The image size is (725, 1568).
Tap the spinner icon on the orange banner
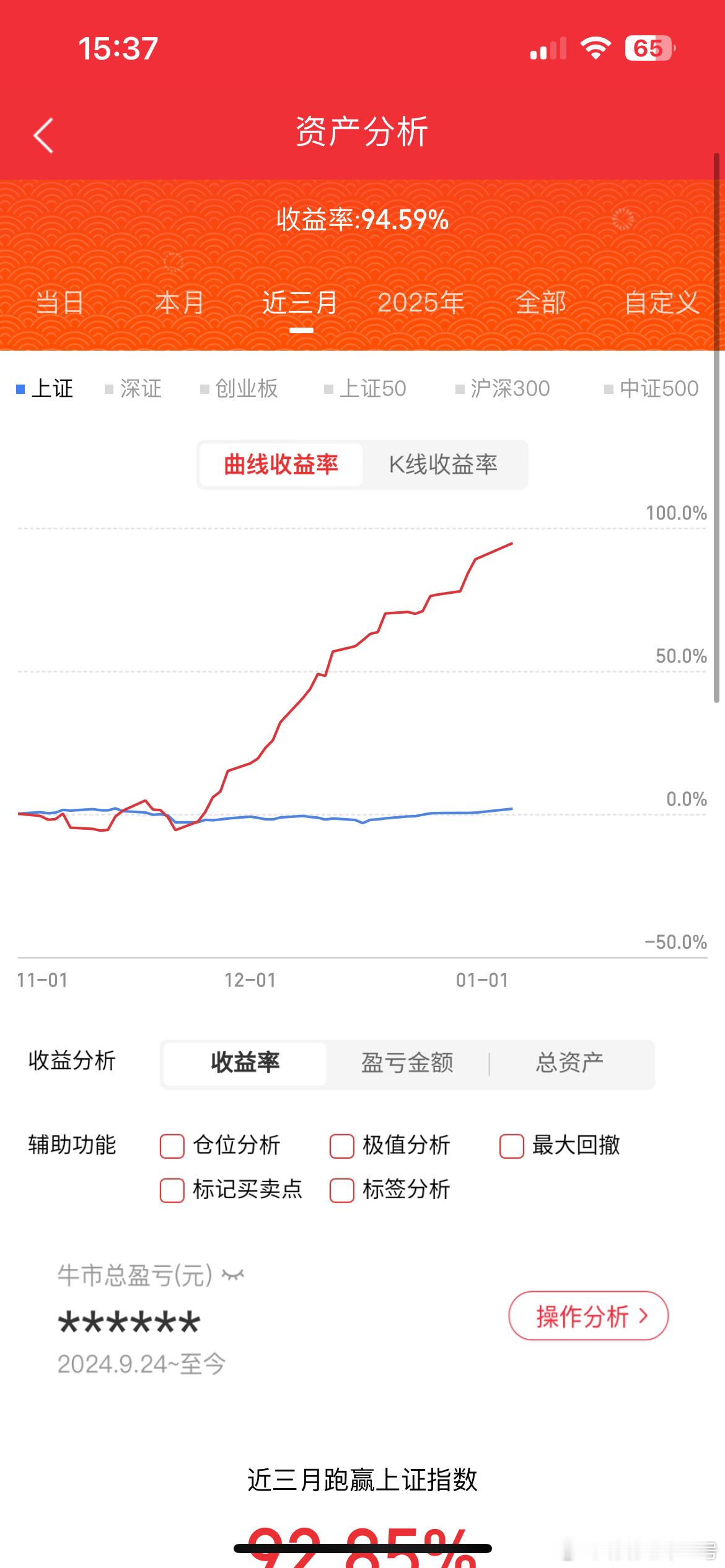click(623, 218)
